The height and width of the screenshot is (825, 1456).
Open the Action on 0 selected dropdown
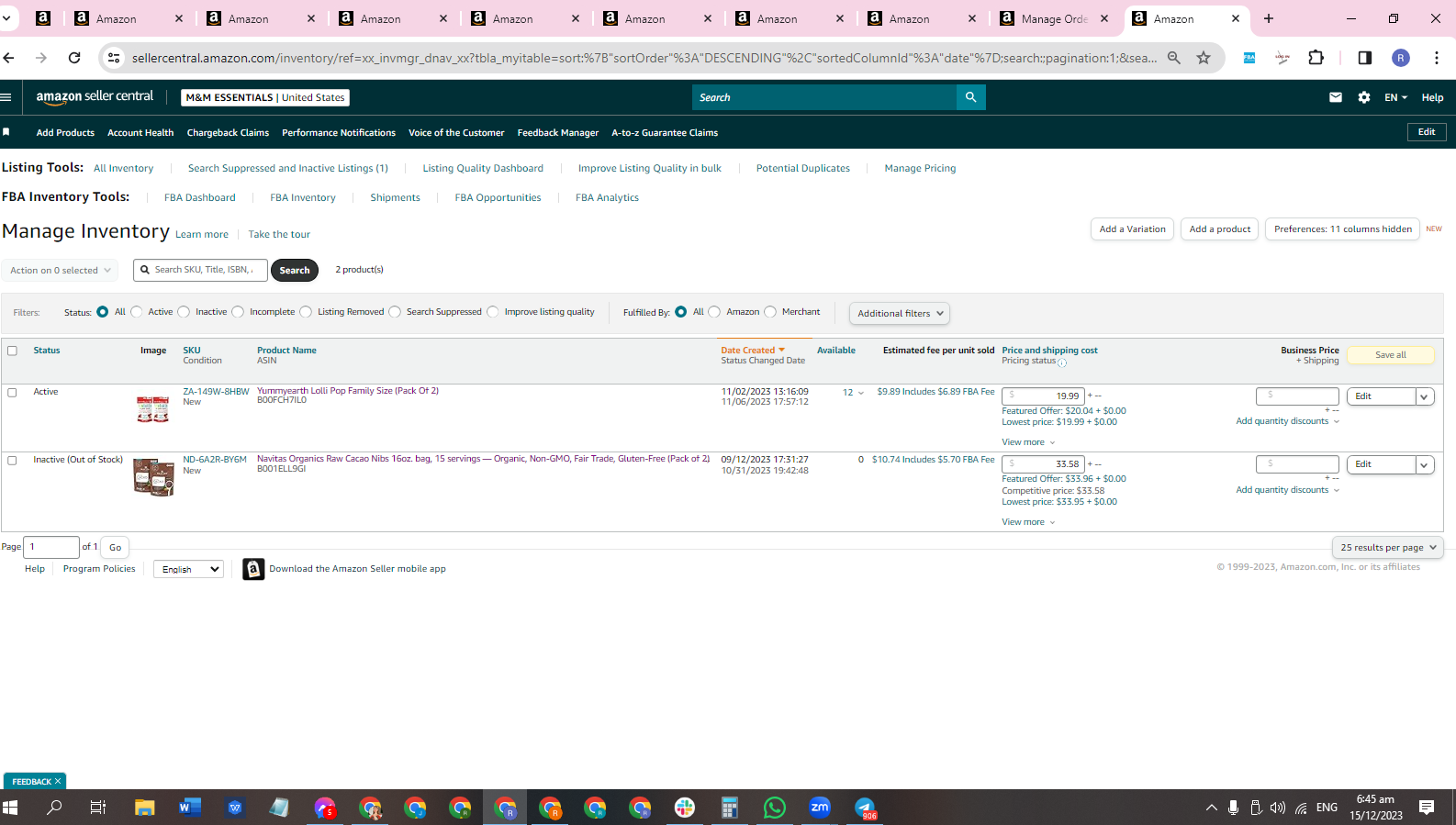coord(61,271)
